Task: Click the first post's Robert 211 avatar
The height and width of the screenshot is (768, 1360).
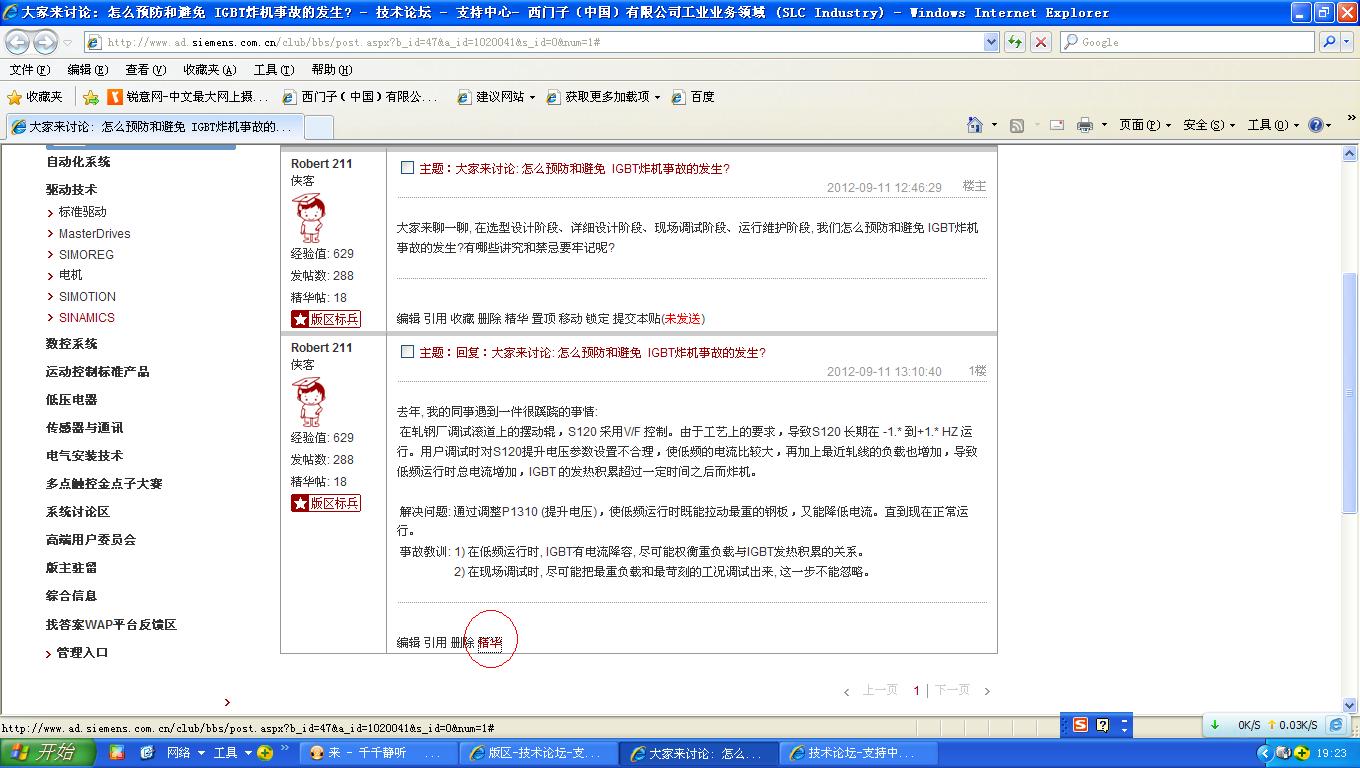Action: (x=308, y=217)
